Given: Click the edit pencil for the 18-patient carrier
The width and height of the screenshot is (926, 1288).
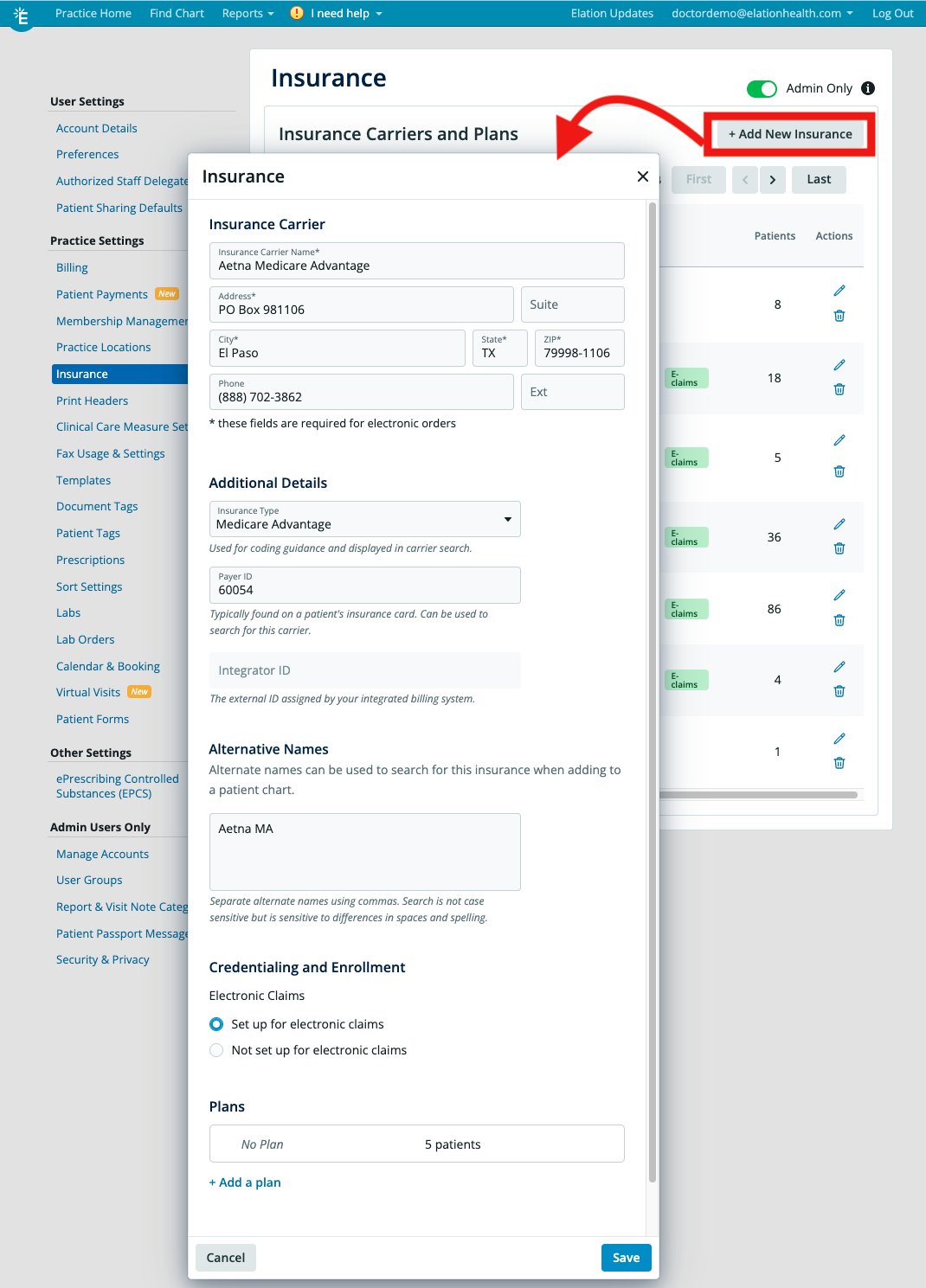Looking at the screenshot, I should pyautogui.click(x=839, y=364).
